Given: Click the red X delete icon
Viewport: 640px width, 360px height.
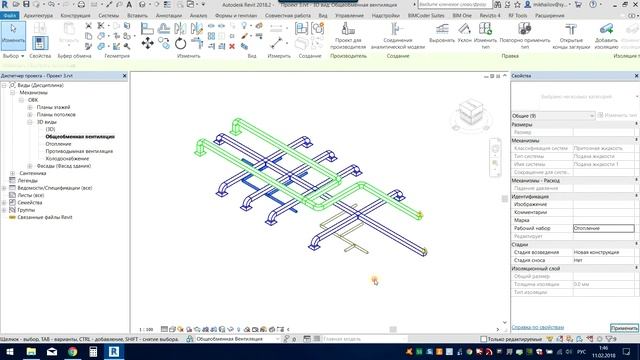Looking at the screenshot, I should 232,47.
